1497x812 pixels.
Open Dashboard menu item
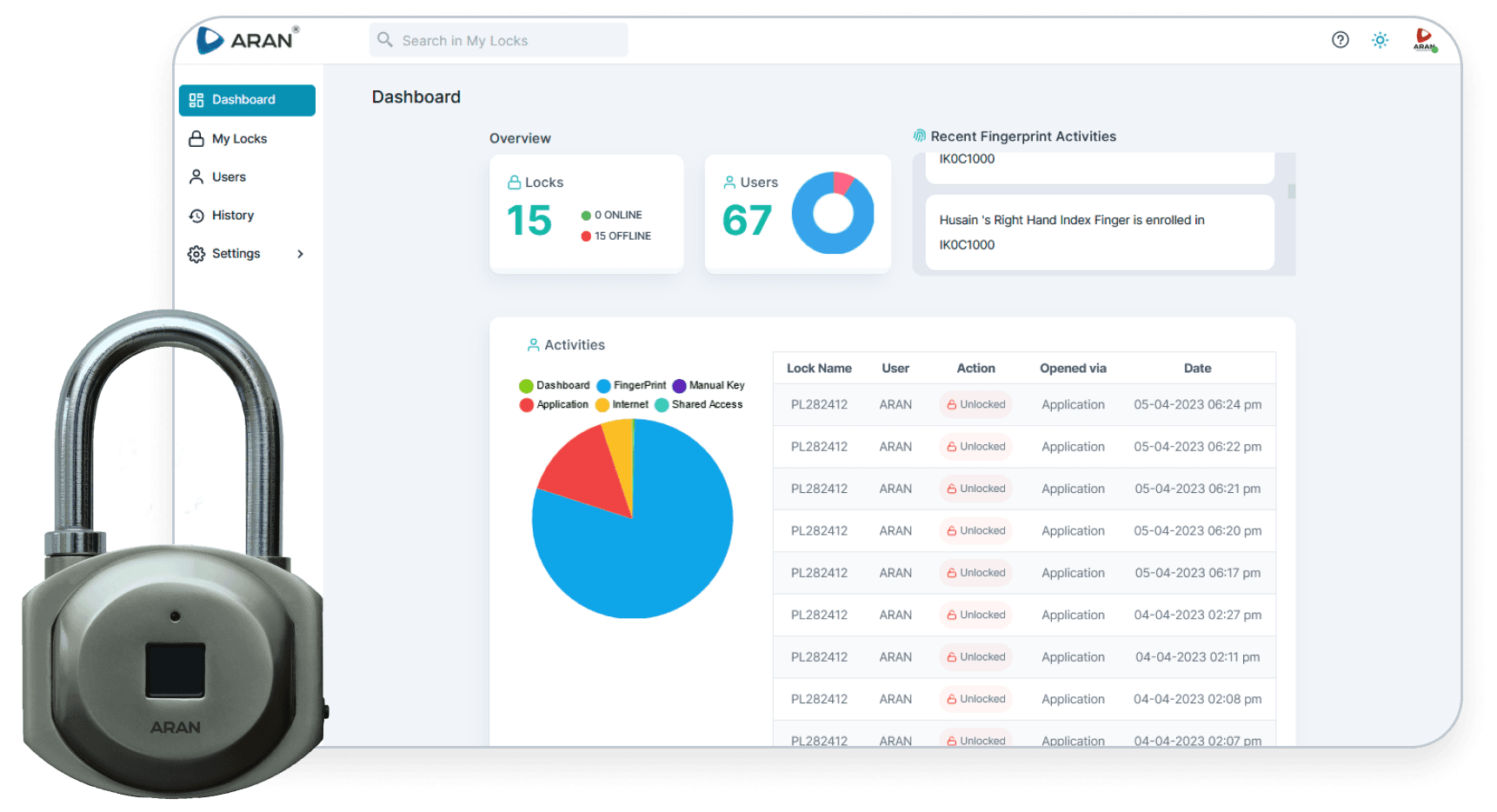247,100
